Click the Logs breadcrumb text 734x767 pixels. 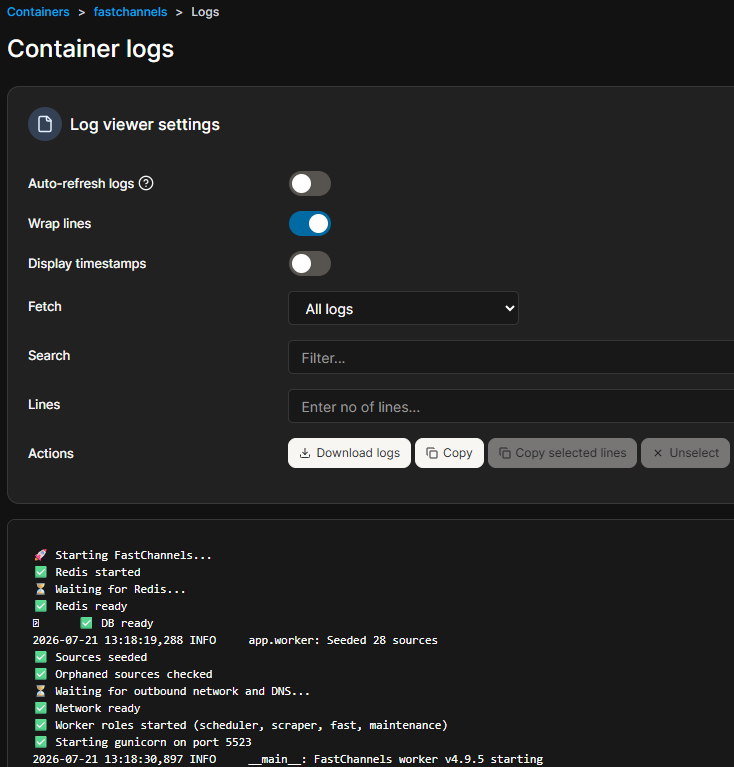[x=205, y=12]
